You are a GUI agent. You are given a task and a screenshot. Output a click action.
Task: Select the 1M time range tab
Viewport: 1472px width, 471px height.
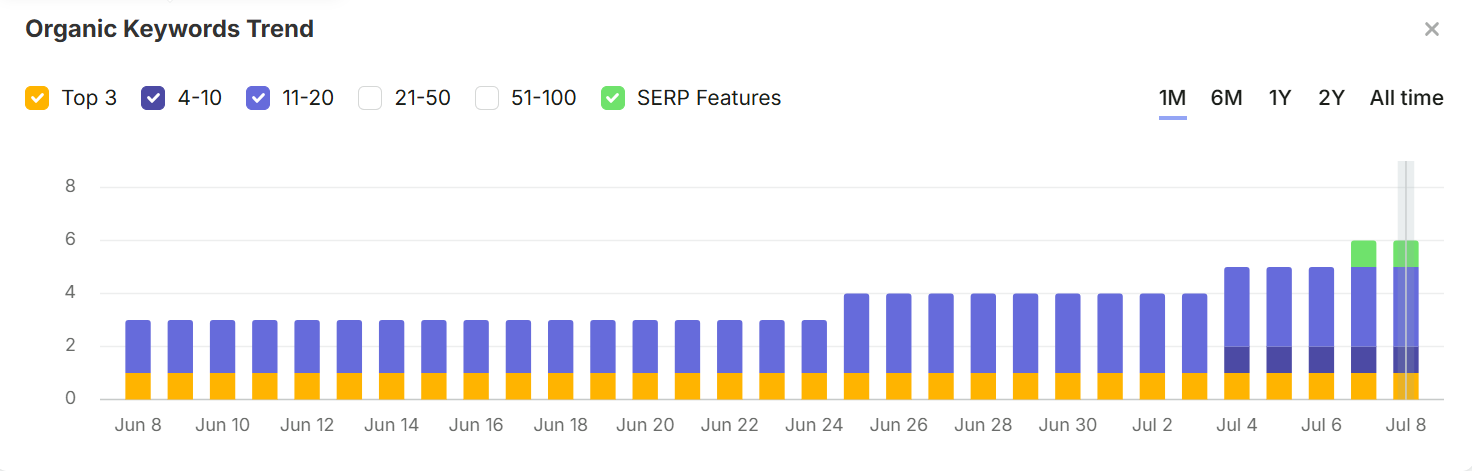1172,98
